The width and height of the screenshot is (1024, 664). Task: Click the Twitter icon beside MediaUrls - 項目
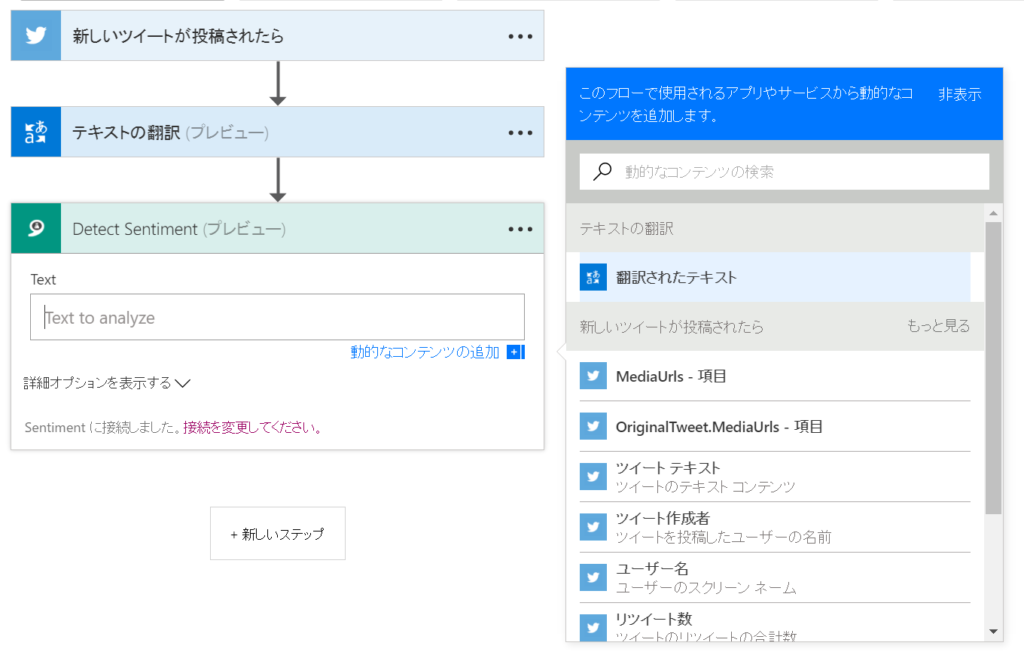click(x=594, y=376)
